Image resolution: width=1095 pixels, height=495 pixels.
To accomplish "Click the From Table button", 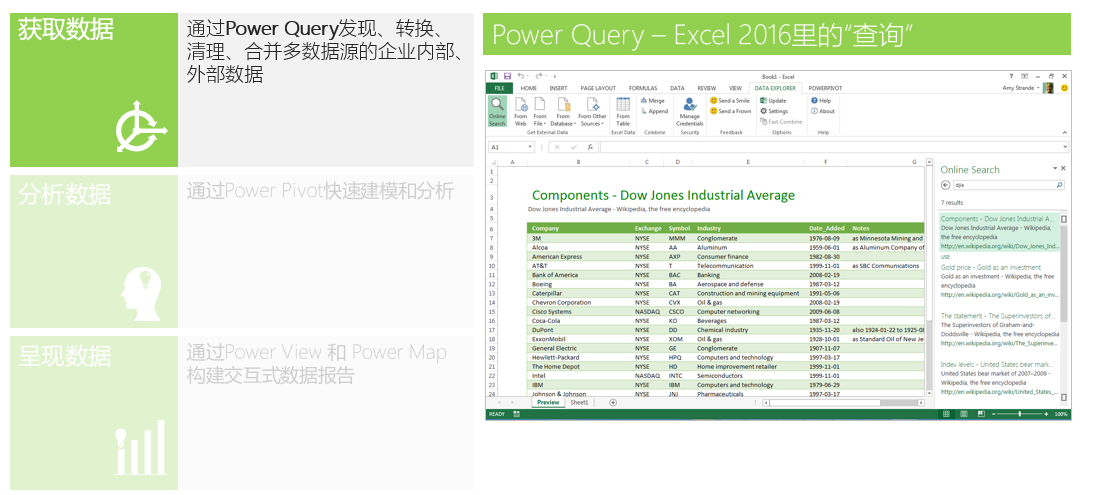I will (x=623, y=112).
